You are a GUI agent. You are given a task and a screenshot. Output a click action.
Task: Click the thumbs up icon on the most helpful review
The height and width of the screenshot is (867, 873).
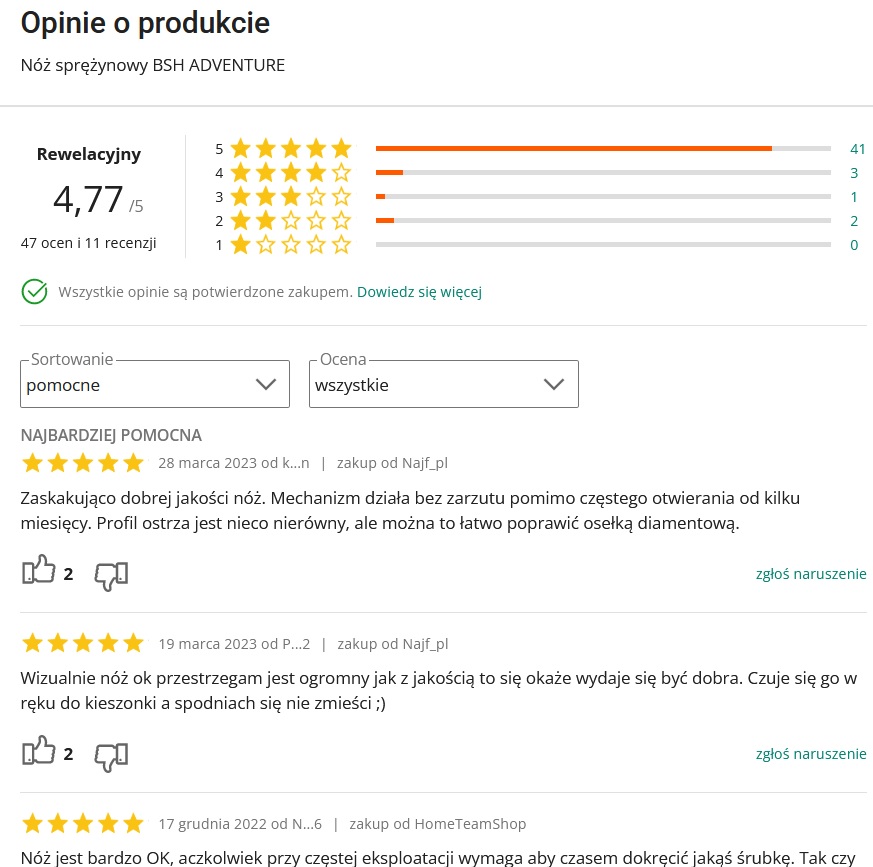tap(39, 568)
